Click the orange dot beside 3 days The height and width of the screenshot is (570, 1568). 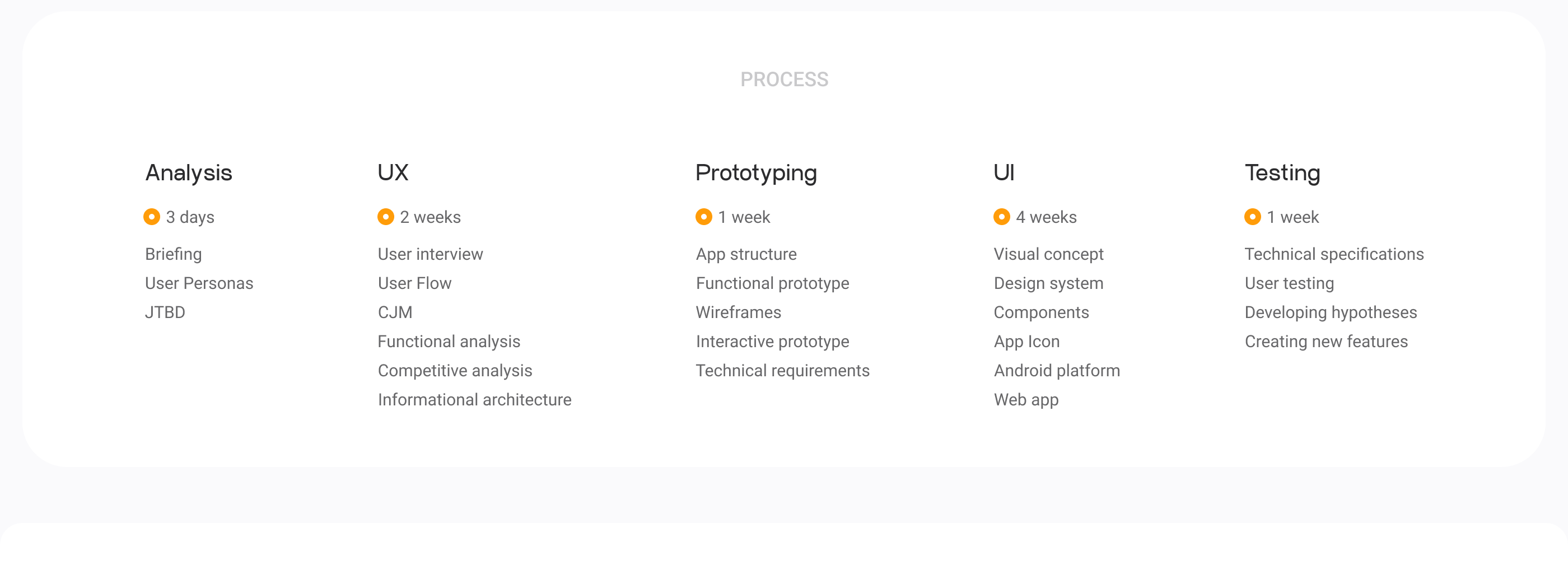(x=152, y=217)
